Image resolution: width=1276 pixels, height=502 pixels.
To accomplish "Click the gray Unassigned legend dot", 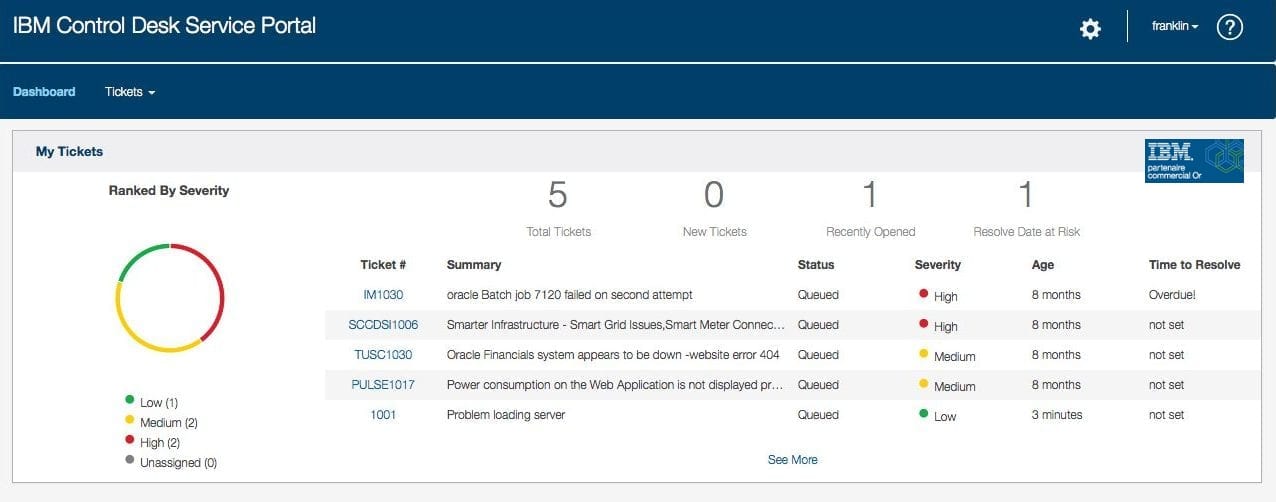I will pos(130,461).
